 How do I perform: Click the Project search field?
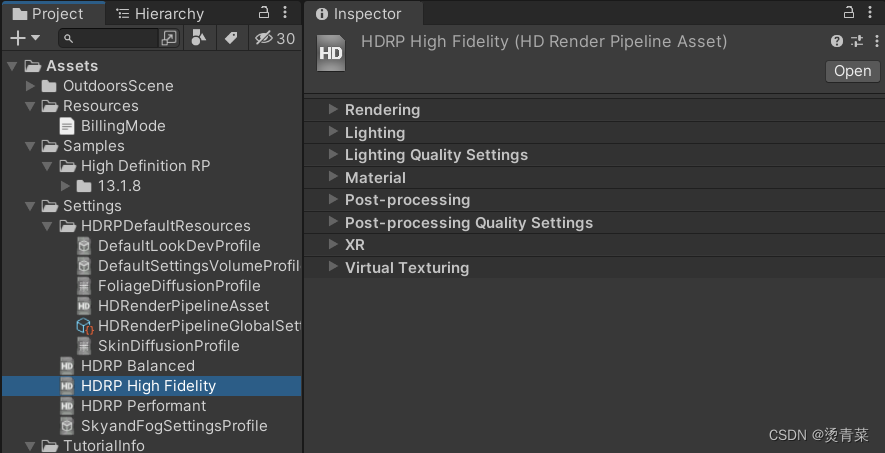109,38
